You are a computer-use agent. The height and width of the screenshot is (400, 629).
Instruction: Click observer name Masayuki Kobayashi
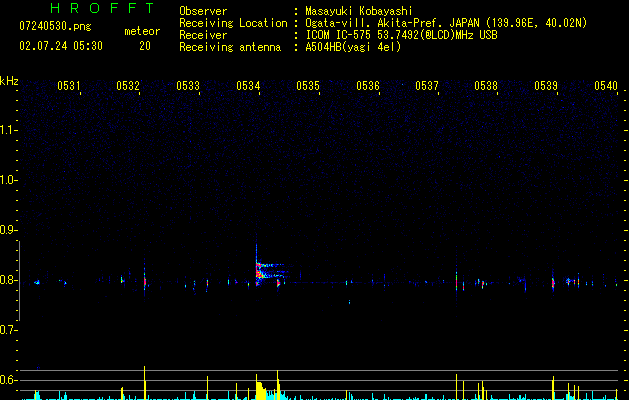point(359,11)
